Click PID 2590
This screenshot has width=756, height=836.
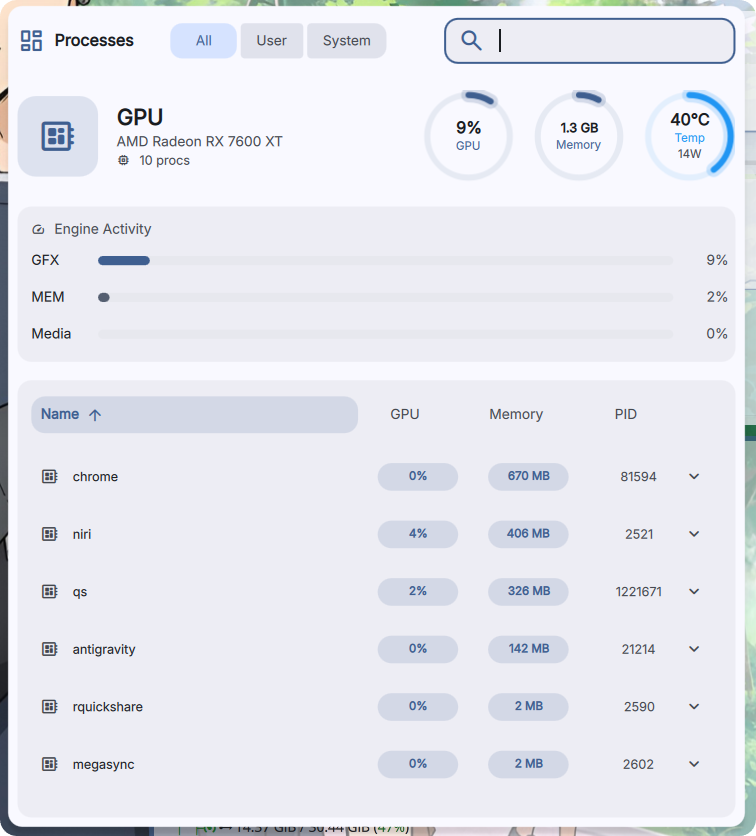pyautogui.click(x=639, y=707)
